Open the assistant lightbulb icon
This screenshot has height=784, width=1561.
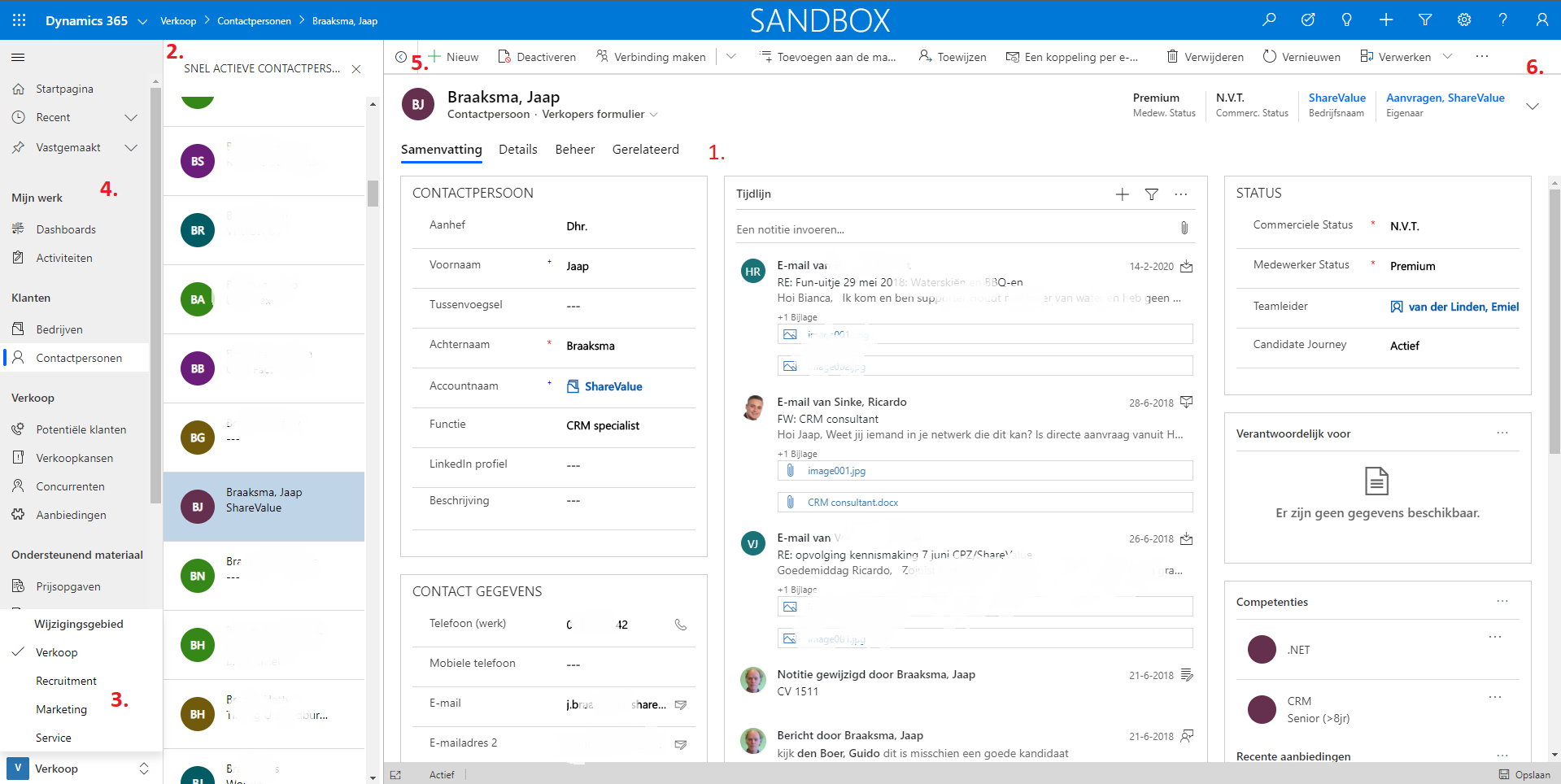pos(1347,20)
